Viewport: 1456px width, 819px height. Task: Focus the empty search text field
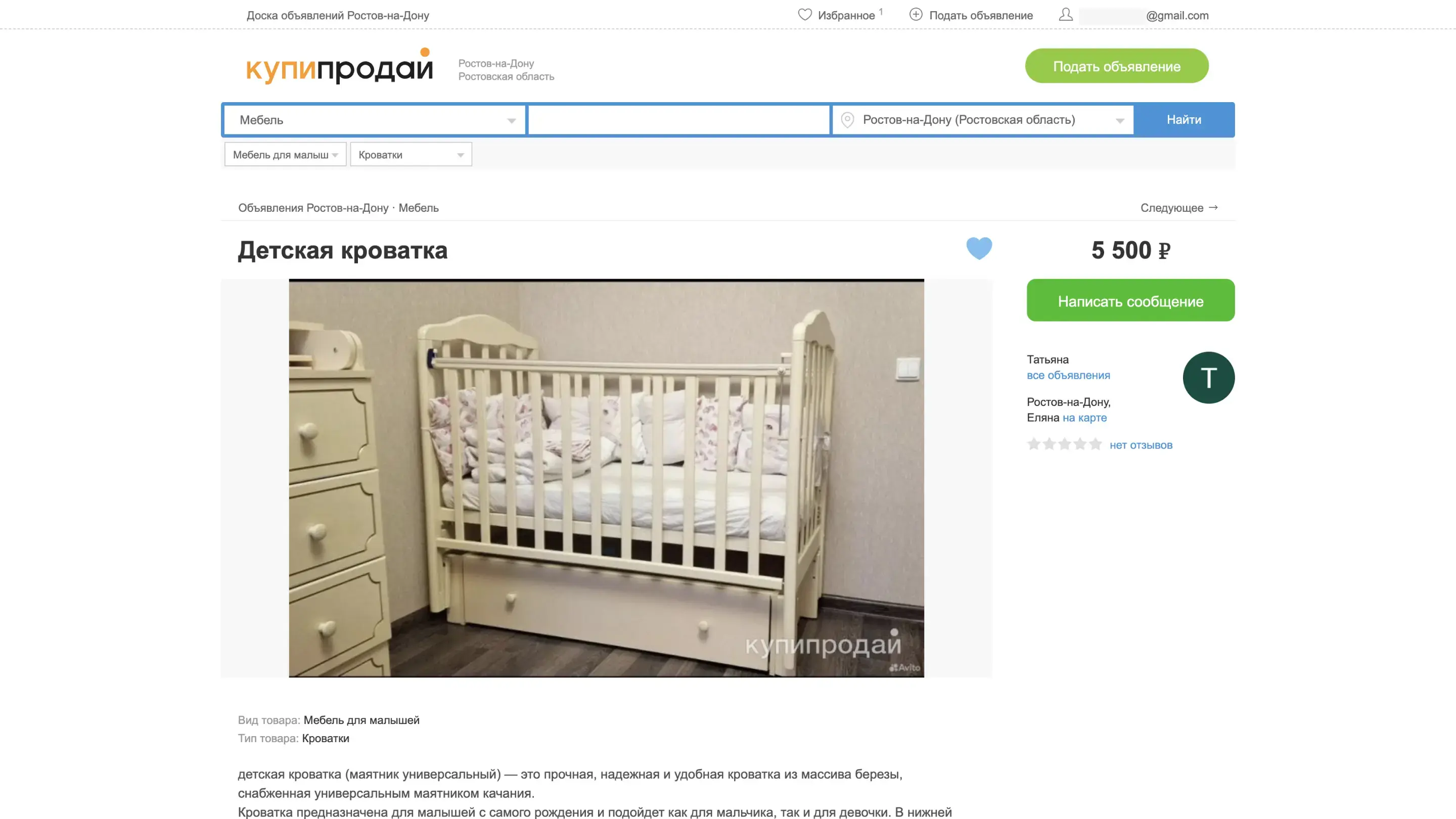[x=679, y=120]
